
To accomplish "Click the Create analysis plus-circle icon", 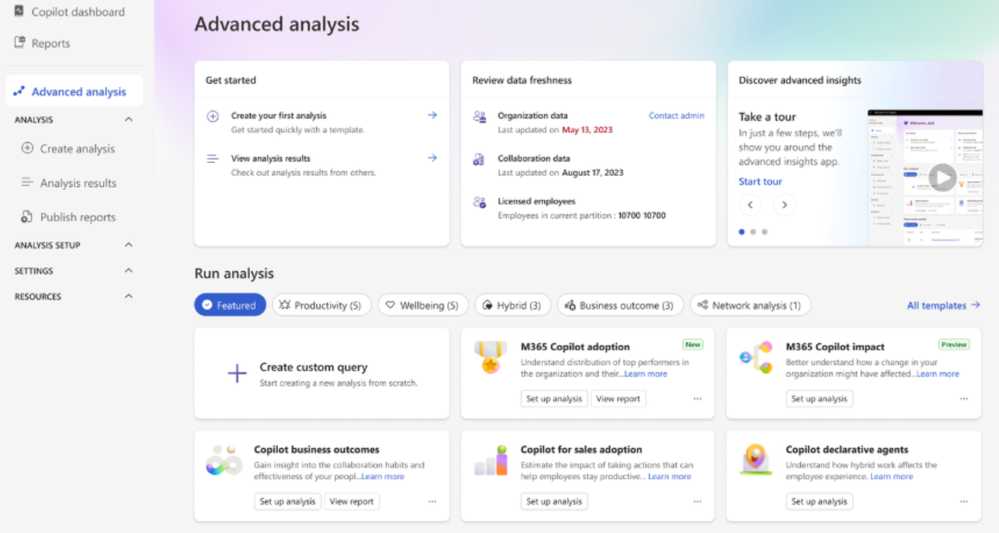I will tap(27, 148).
